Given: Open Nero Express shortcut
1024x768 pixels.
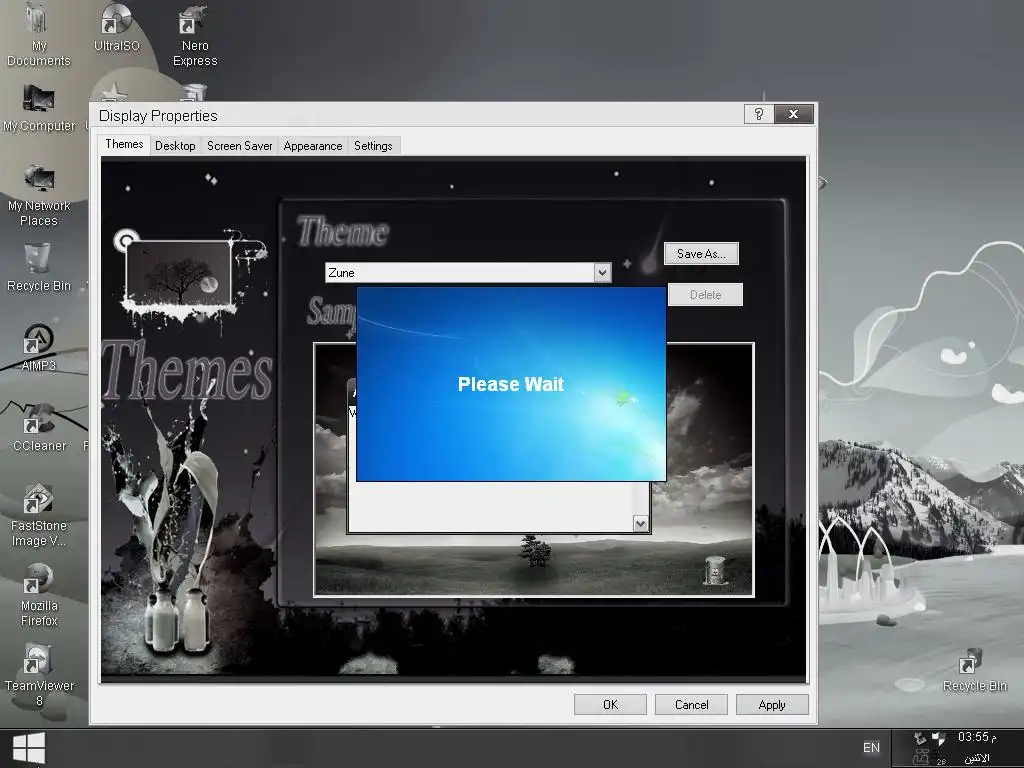Looking at the screenshot, I should [x=195, y=36].
